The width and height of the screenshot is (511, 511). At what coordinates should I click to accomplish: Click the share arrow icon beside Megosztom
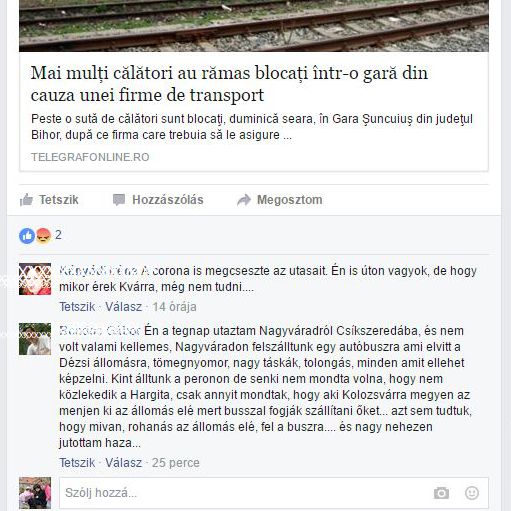click(x=244, y=200)
